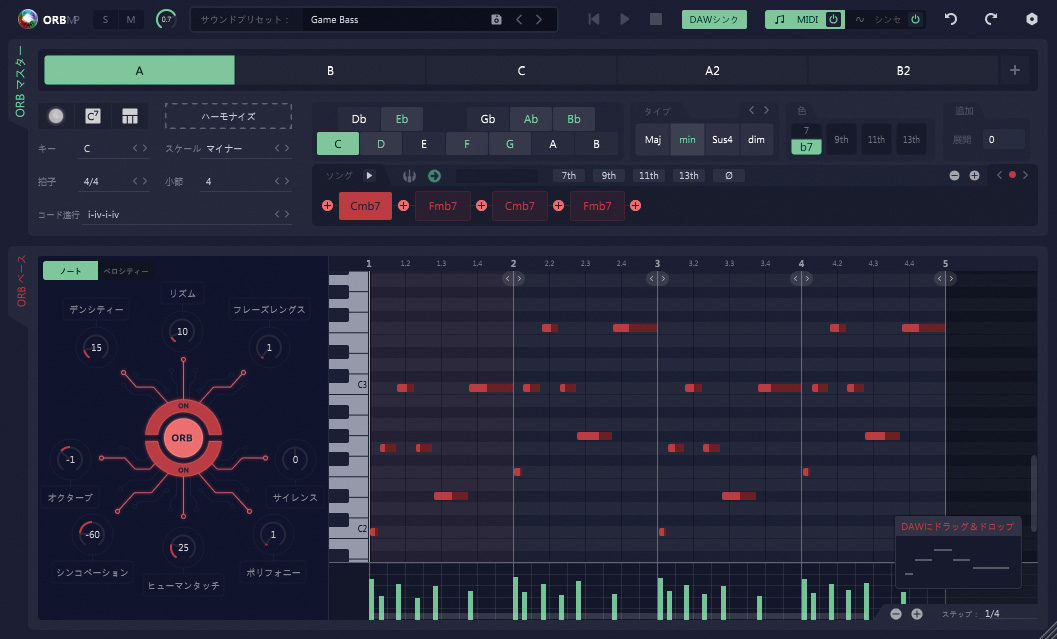Screen dimensions: 1057x639
Task: Zoom out the piano roll steps
Action: pyautogui.click(x=896, y=614)
